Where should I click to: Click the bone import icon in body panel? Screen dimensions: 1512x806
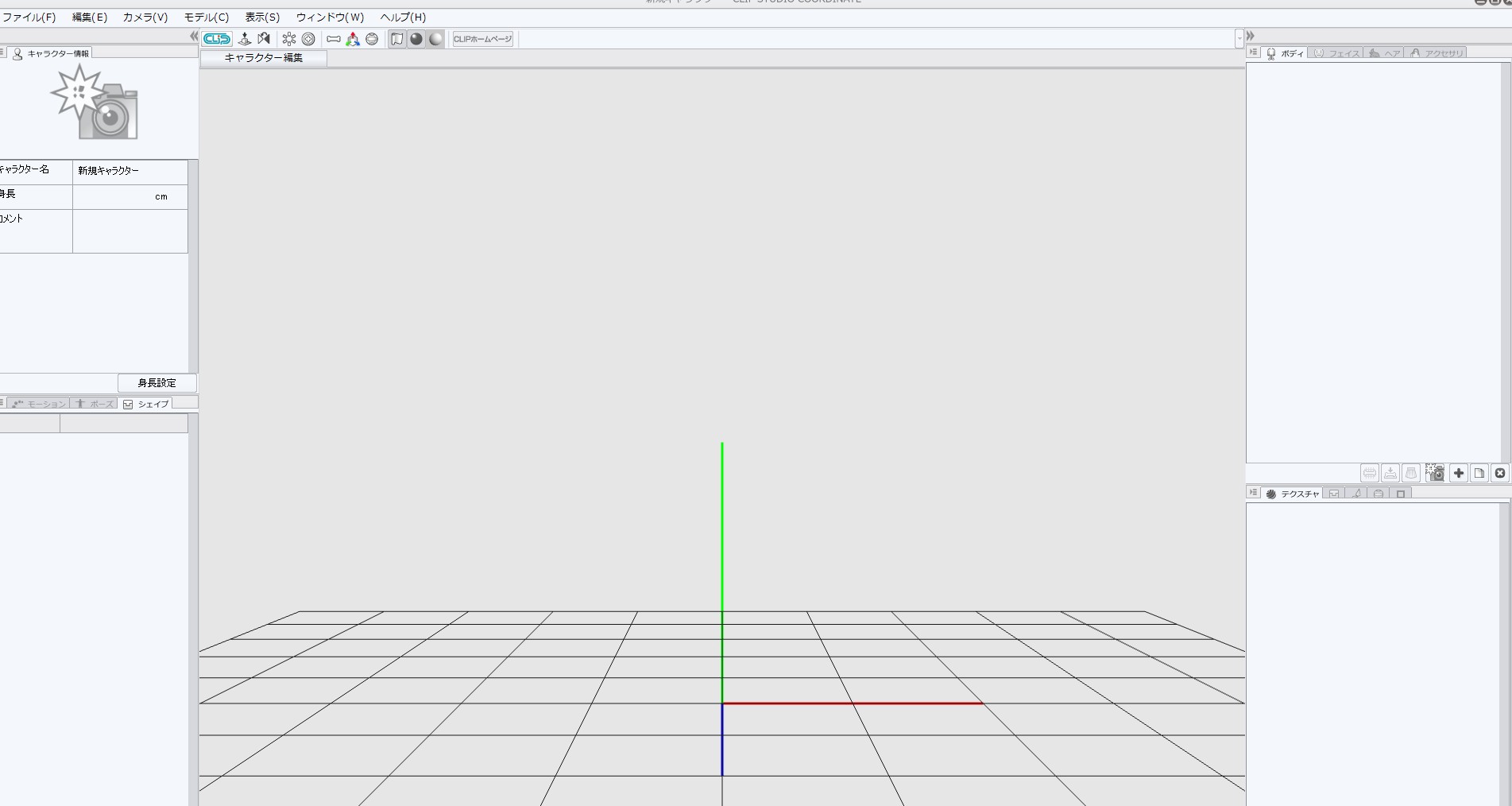pyautogui.click(x=1390, y=473)
